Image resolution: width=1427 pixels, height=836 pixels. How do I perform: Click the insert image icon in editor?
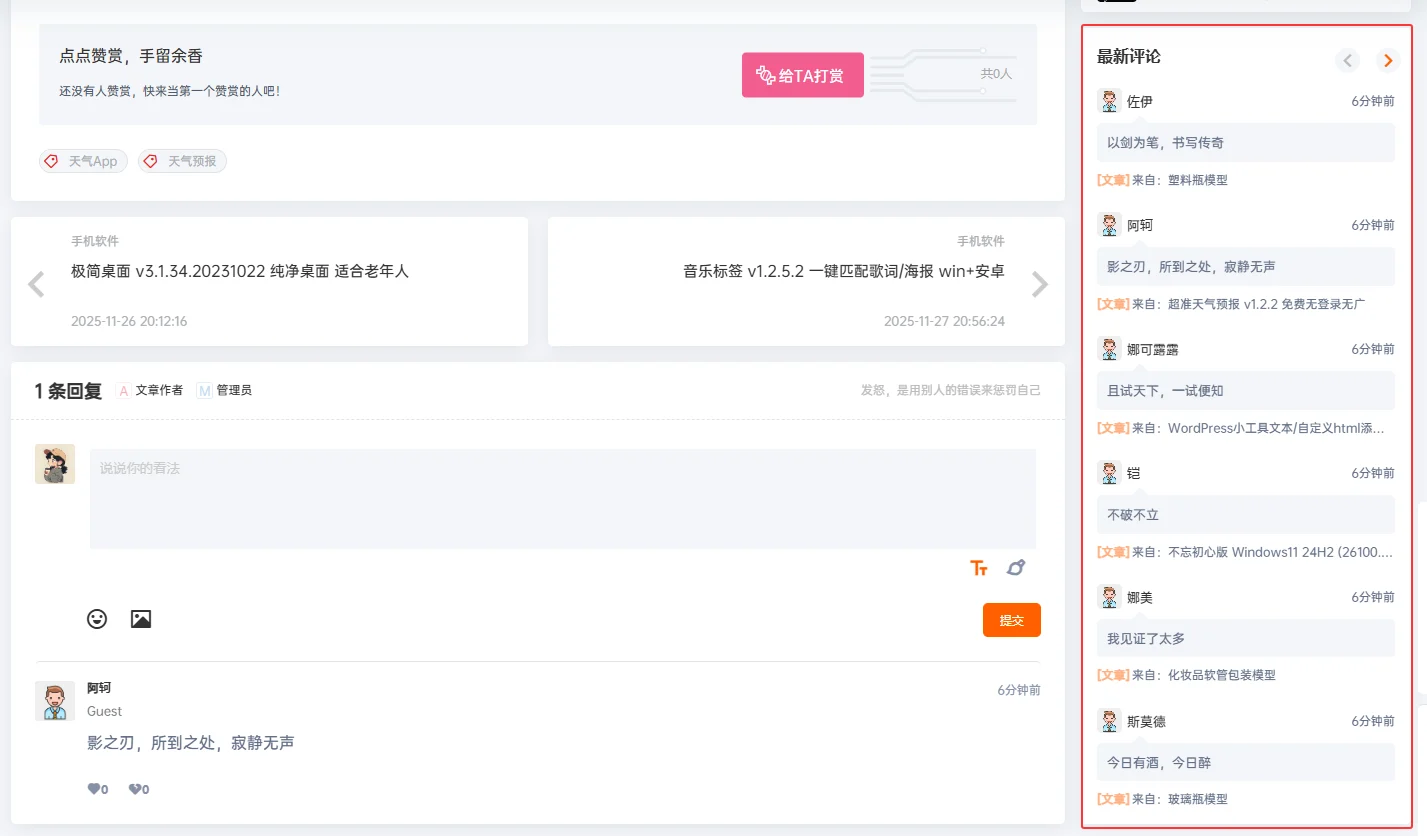coord(141,619)
